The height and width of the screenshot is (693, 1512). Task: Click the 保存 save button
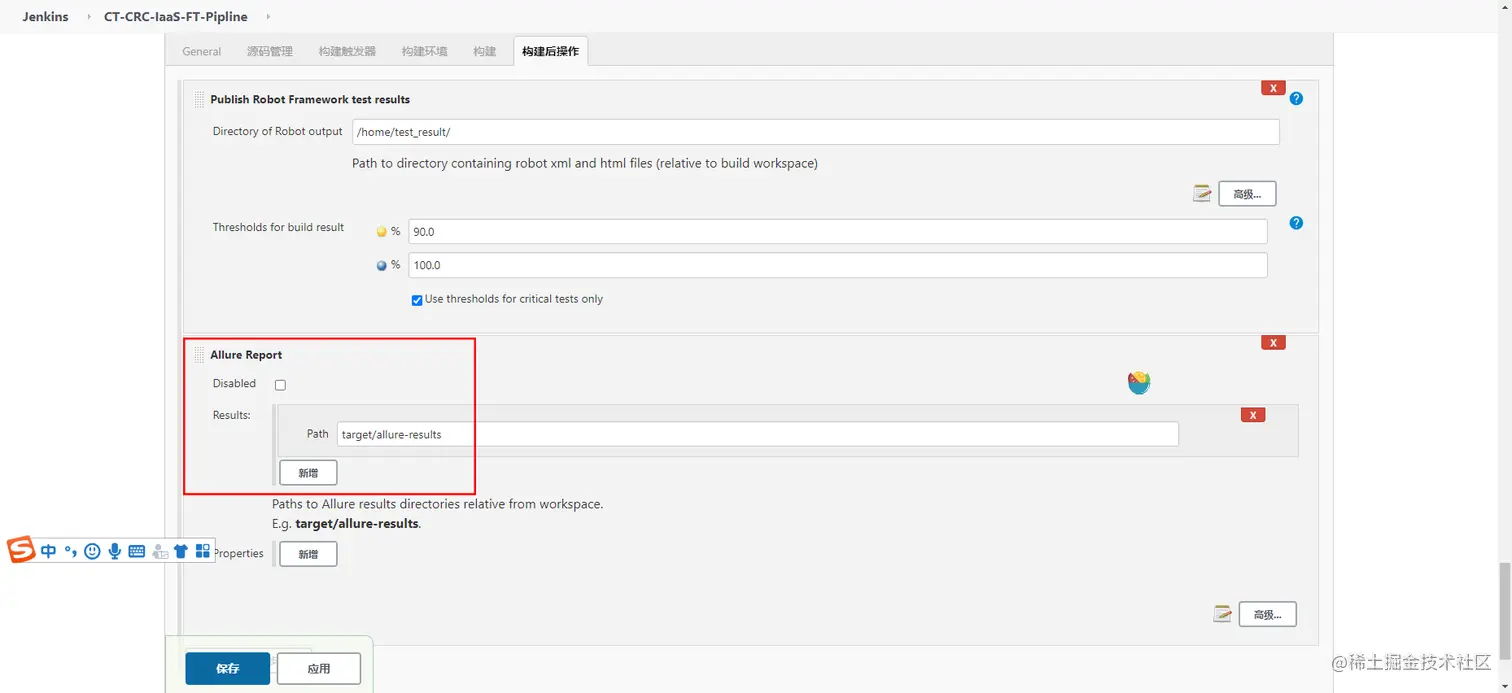click(228, 668)
